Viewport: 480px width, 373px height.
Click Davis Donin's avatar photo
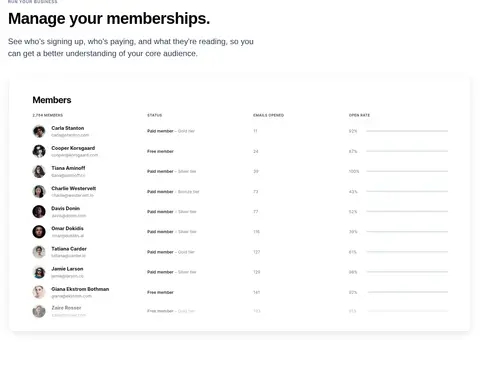pos(39,211)
